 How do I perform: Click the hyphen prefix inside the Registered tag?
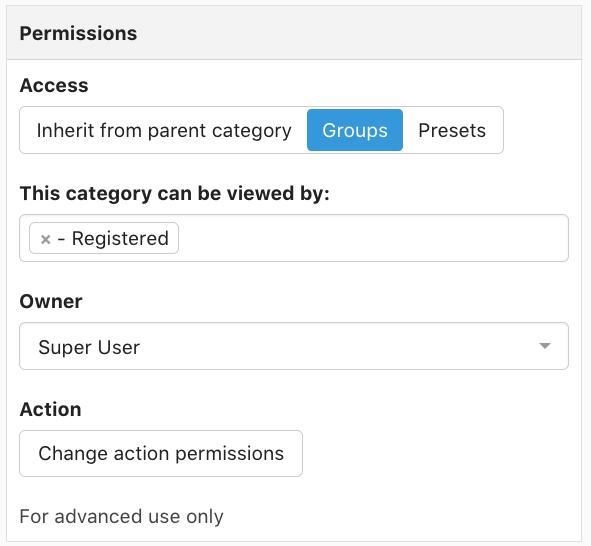61,240
